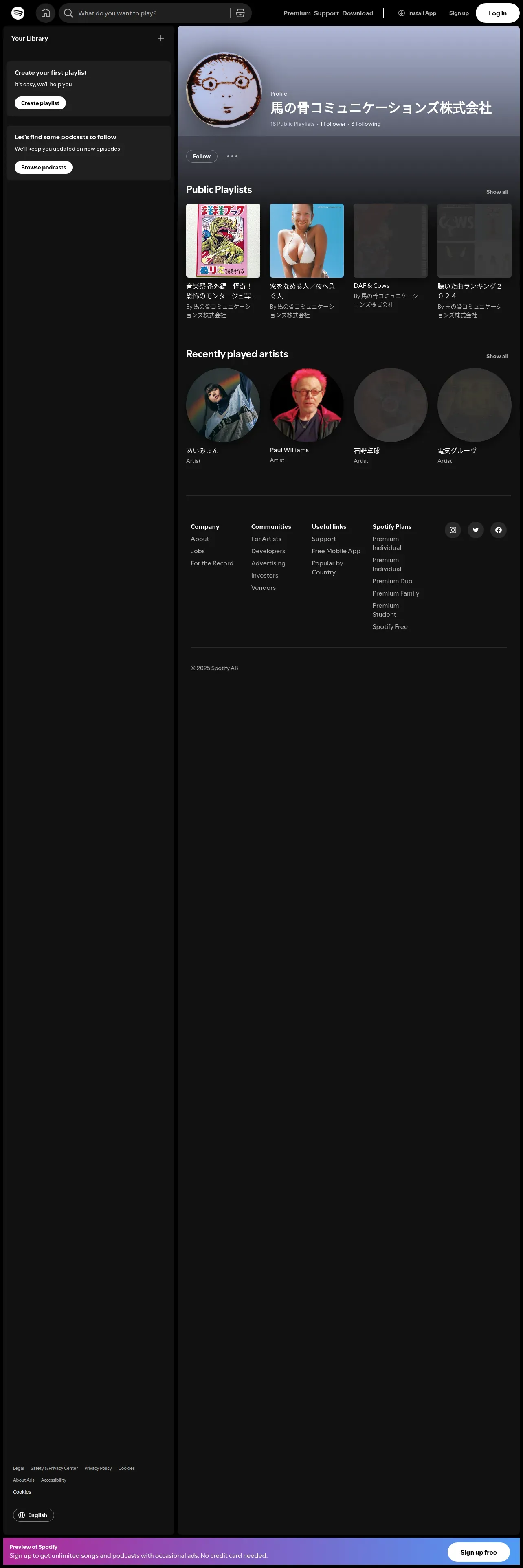Open the あいみょん artist image
This screenshot has width=523, height=1568.
tap(223, 405)
